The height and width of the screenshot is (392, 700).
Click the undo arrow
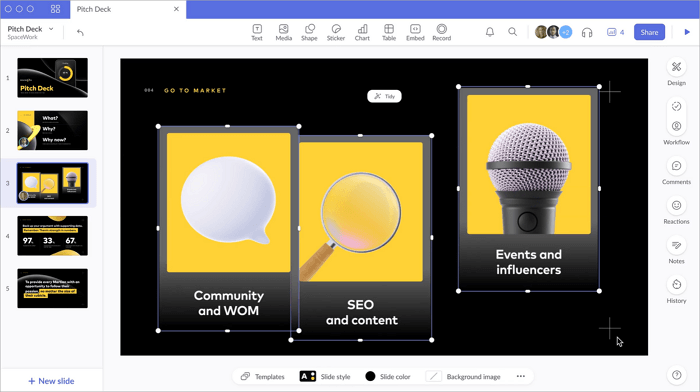tap(80, 32)
